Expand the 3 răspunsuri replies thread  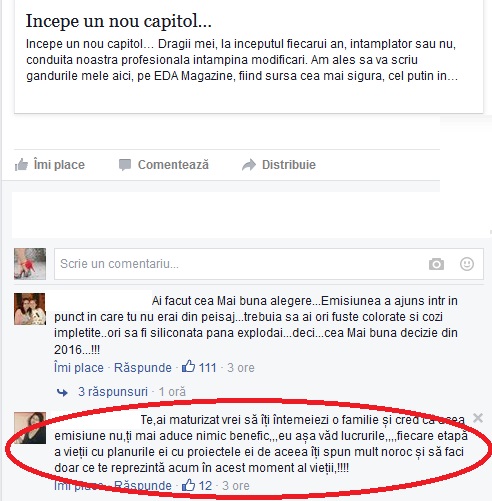click(x=113, y=392)
